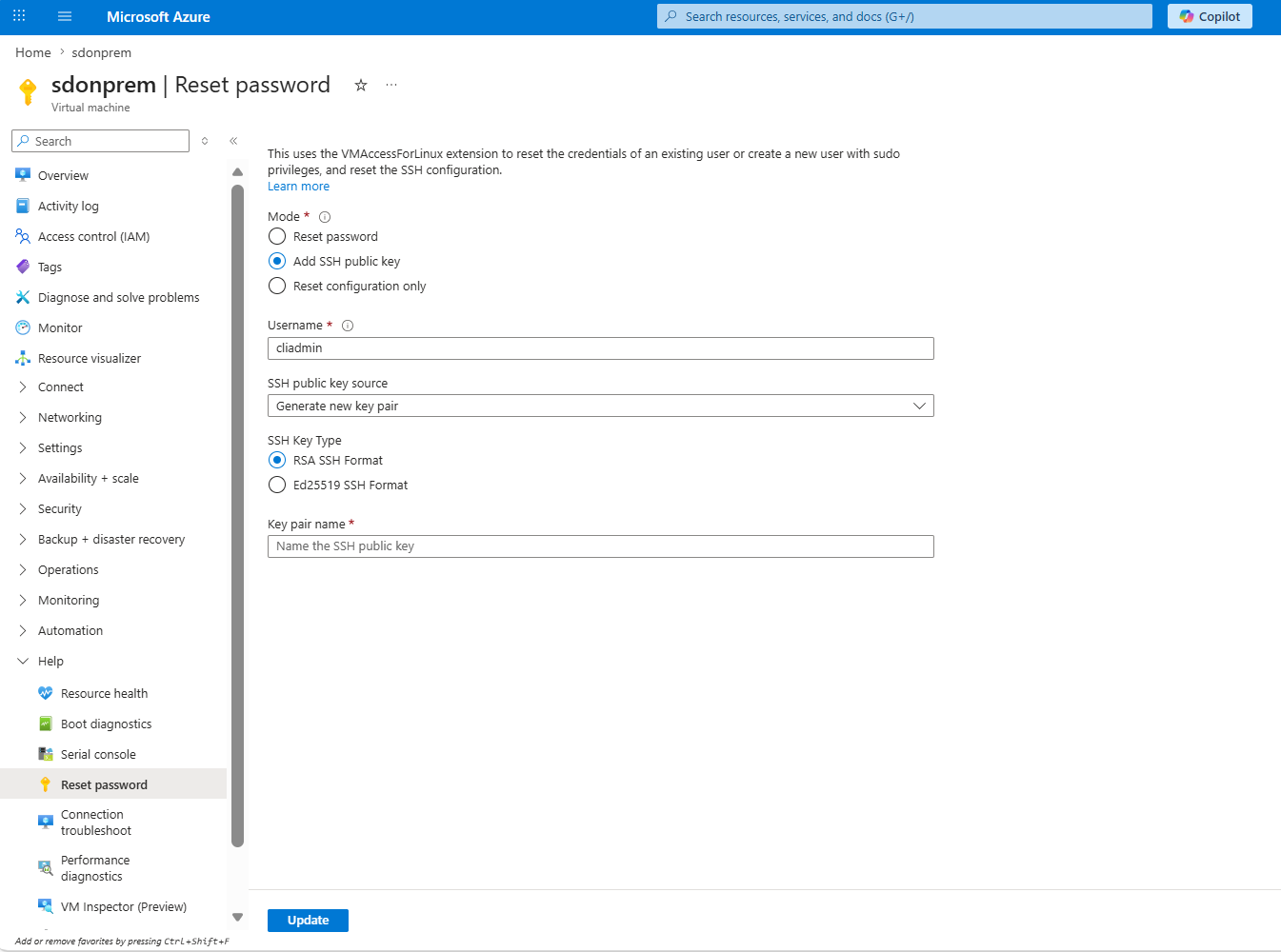The height and width of the screenshot is (952, 1281).
Task: Collapse the sidebar with double-chevron icon
Action: [233, 141]
